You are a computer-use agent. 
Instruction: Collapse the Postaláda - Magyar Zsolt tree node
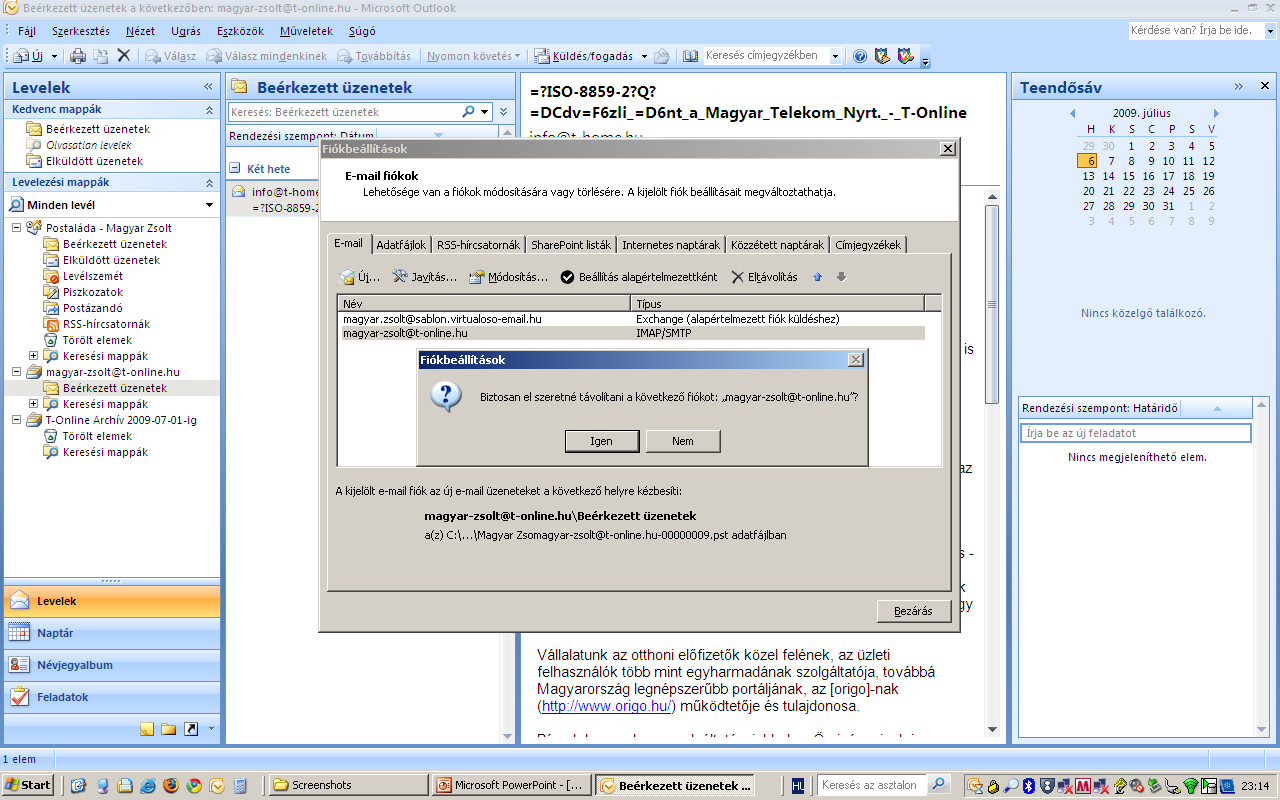(17, 228)
